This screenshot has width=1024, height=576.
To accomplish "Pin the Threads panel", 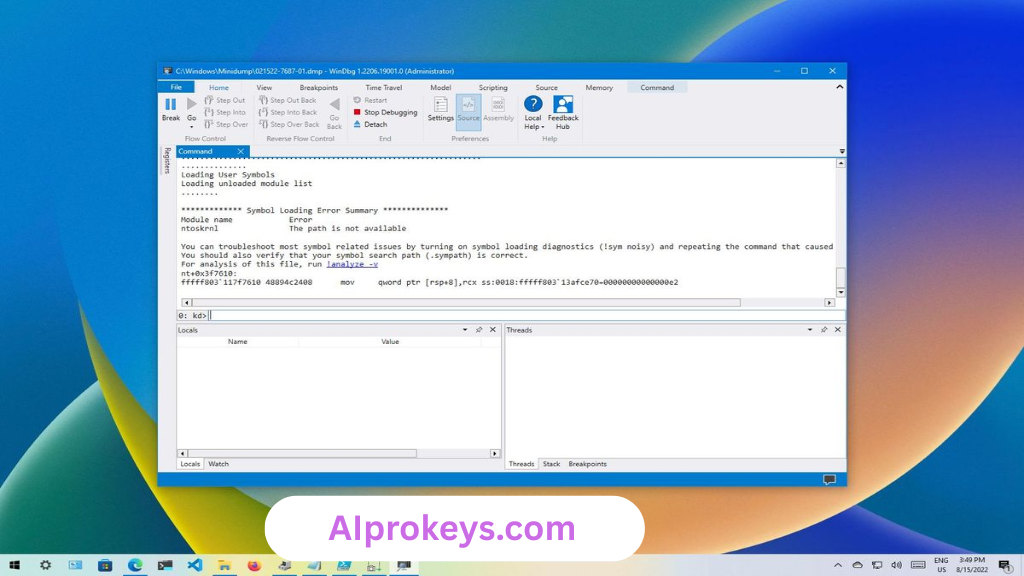I will (x=824, y=330).
